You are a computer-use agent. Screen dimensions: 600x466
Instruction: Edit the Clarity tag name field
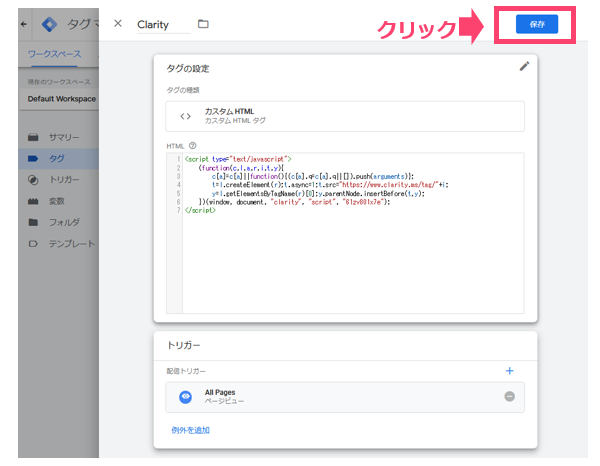pyautogui.click(x=163, y=25)
